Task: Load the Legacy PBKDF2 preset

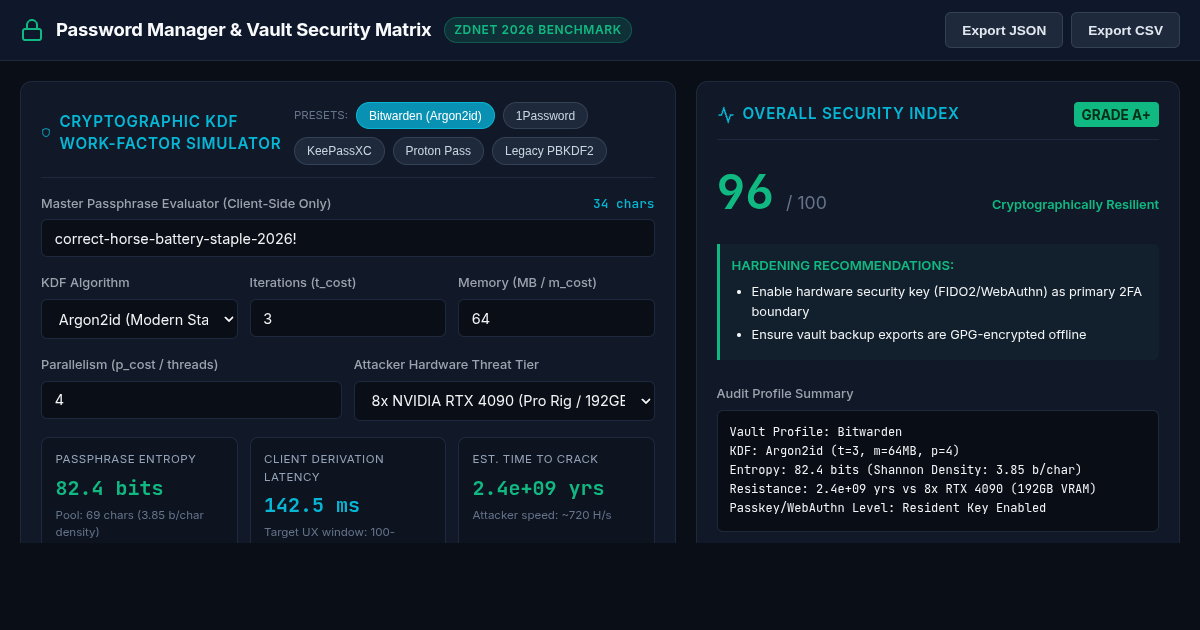Action: click(549, 151)
